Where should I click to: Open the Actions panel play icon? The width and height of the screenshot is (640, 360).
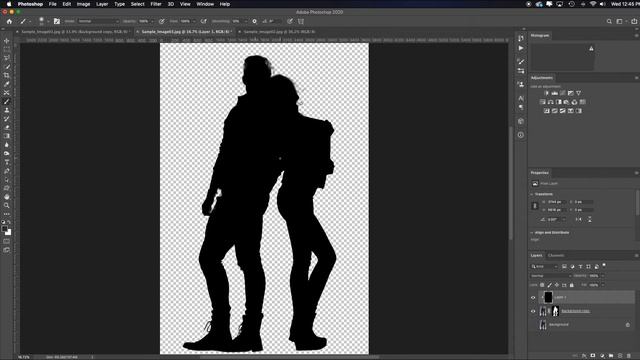(521, 48)
